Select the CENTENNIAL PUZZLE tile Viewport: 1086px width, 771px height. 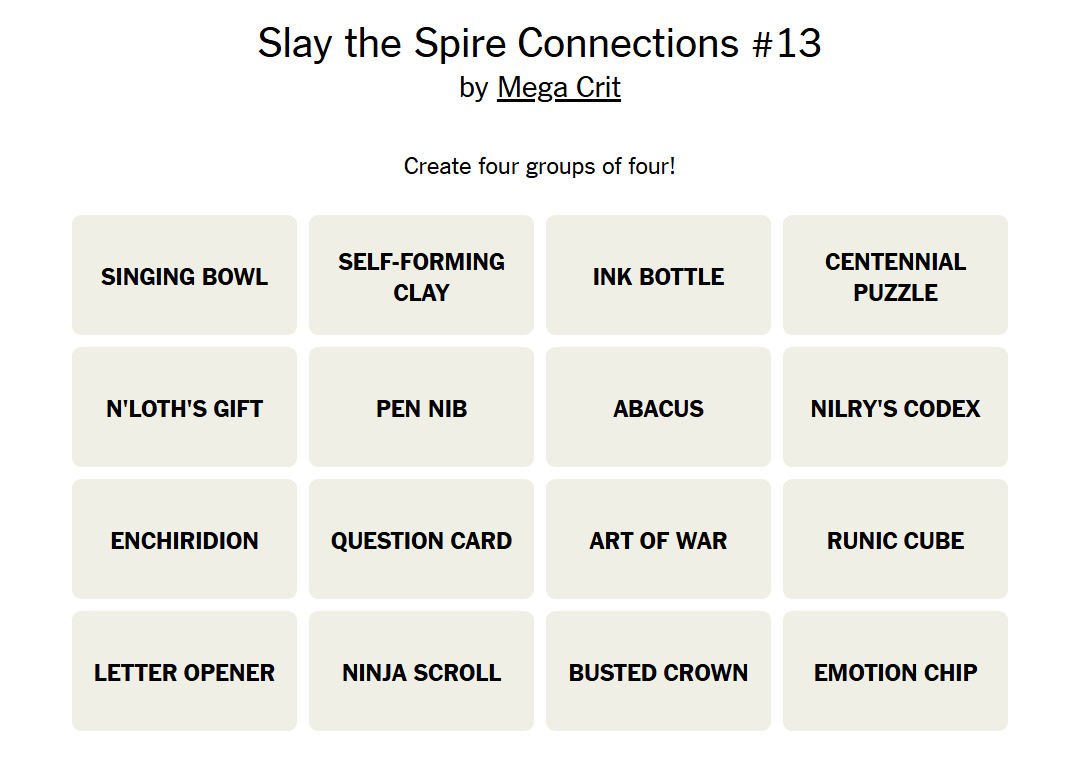pyautogui.click(x=895, y=275)
